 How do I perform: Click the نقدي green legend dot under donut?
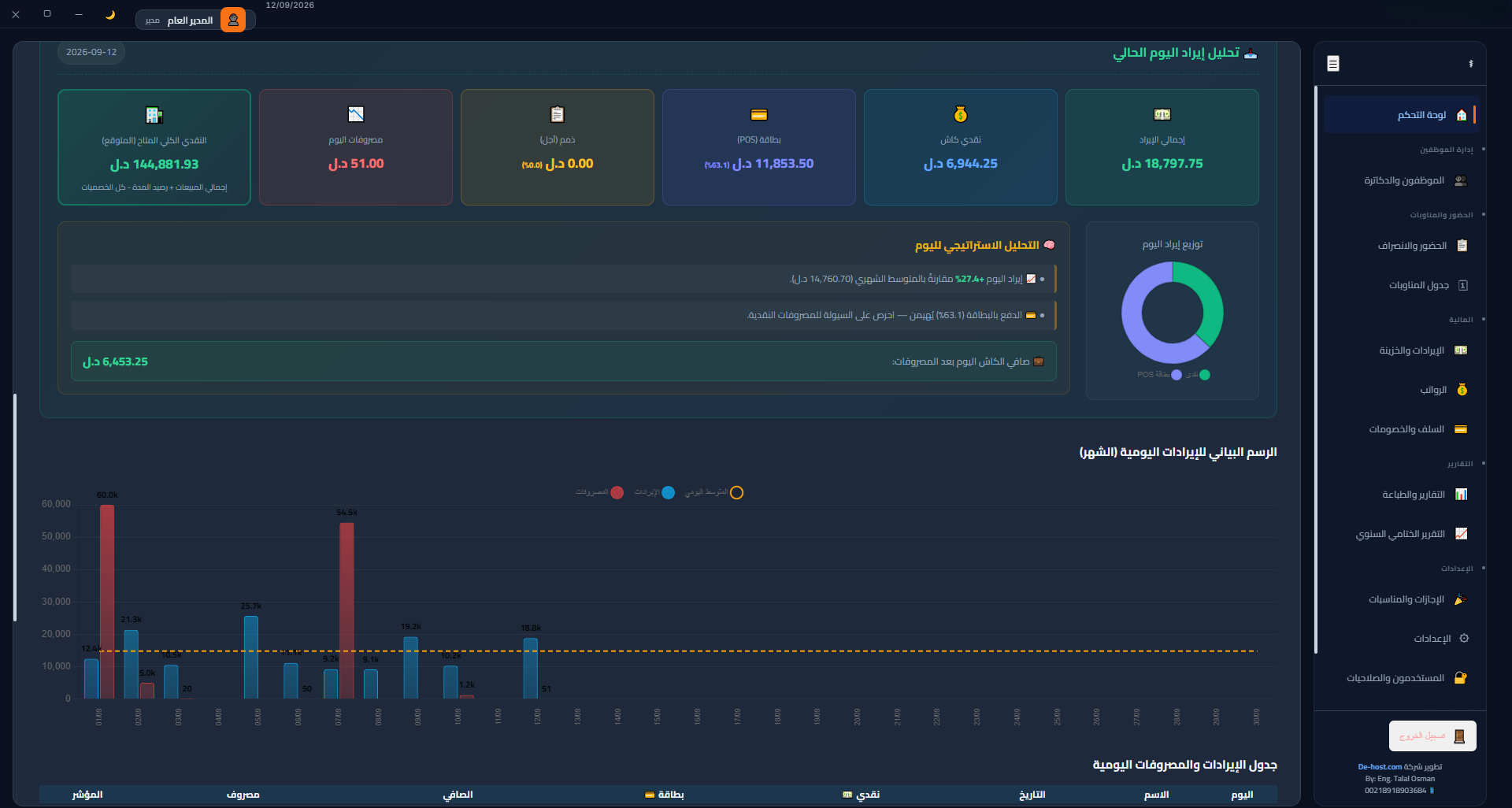[x=1205, y=375]
